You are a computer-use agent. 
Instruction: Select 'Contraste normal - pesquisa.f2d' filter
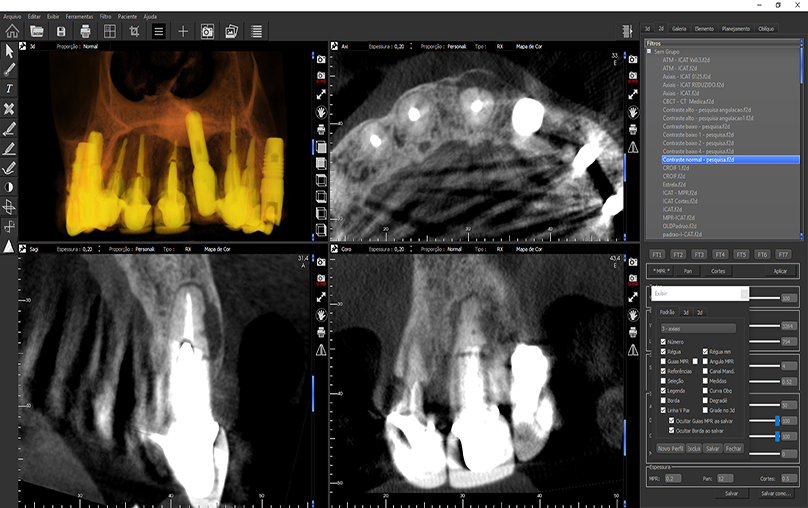click(x=698, y=159)
